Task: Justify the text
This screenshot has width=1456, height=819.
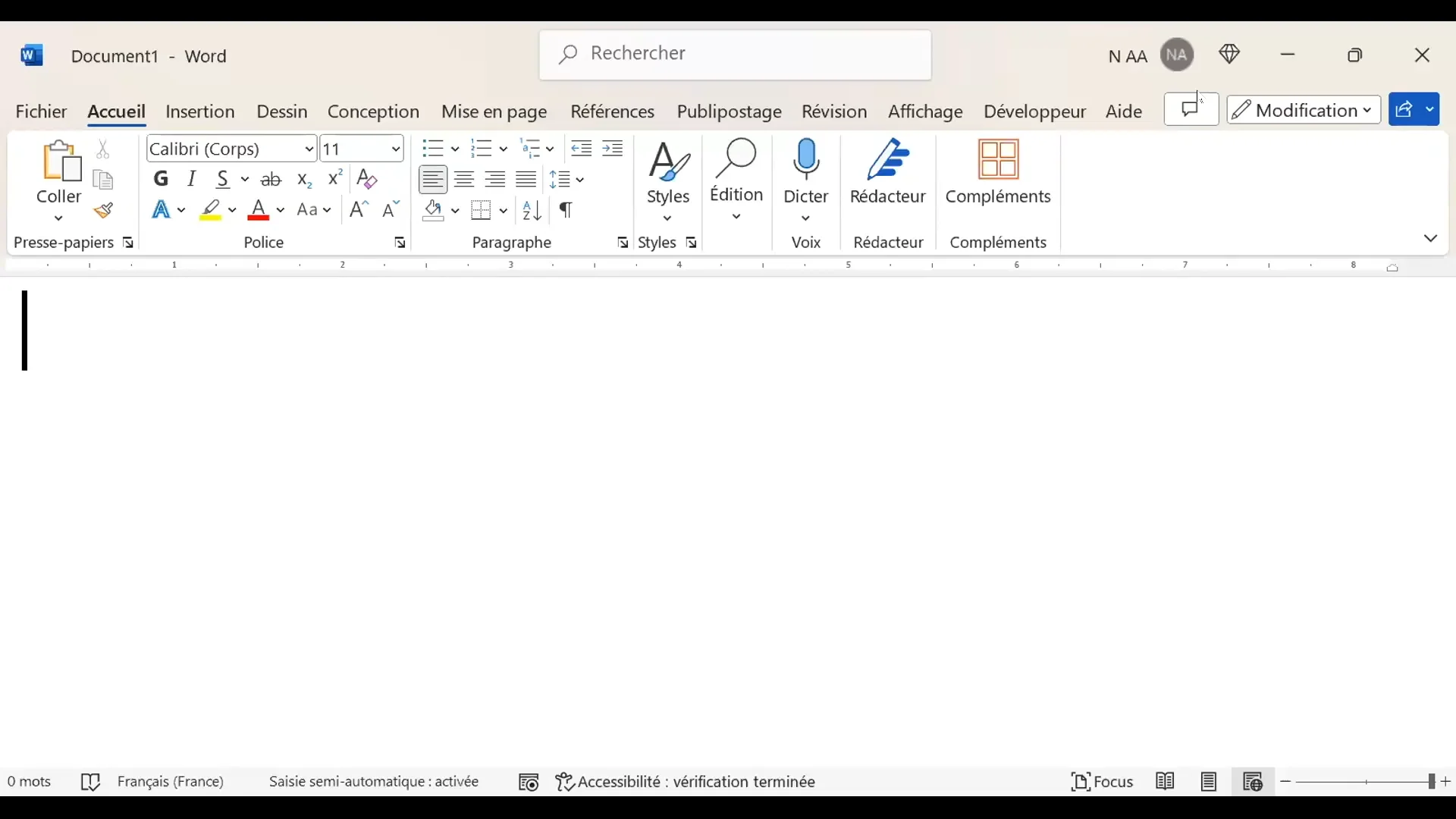Action: [528, 180]
